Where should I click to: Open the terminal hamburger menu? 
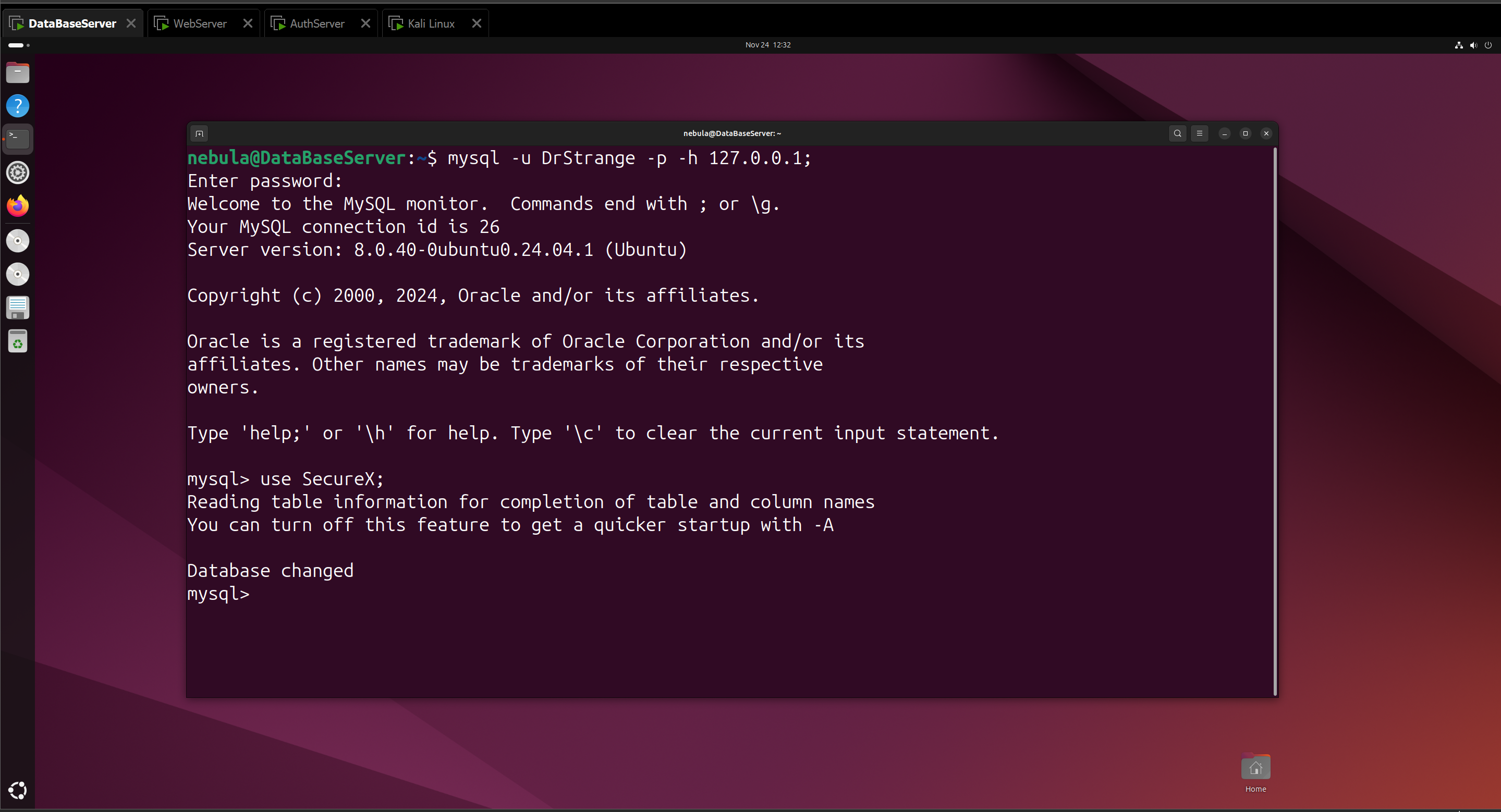1199,133
